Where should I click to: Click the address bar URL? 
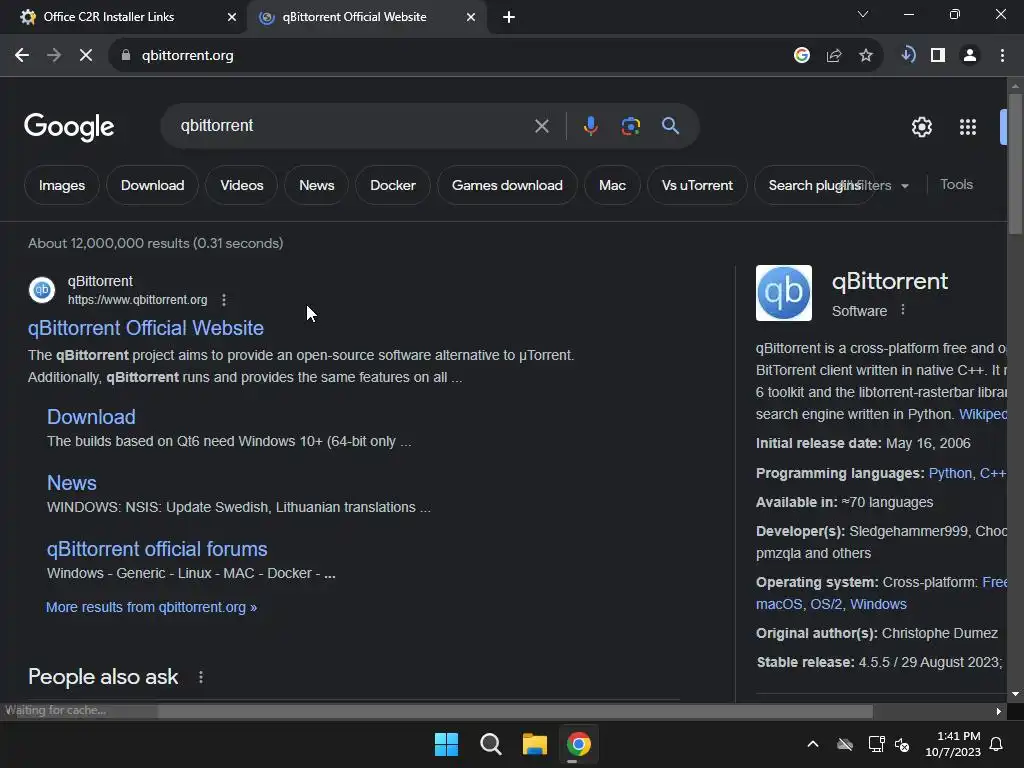click(x=187, y=56)
